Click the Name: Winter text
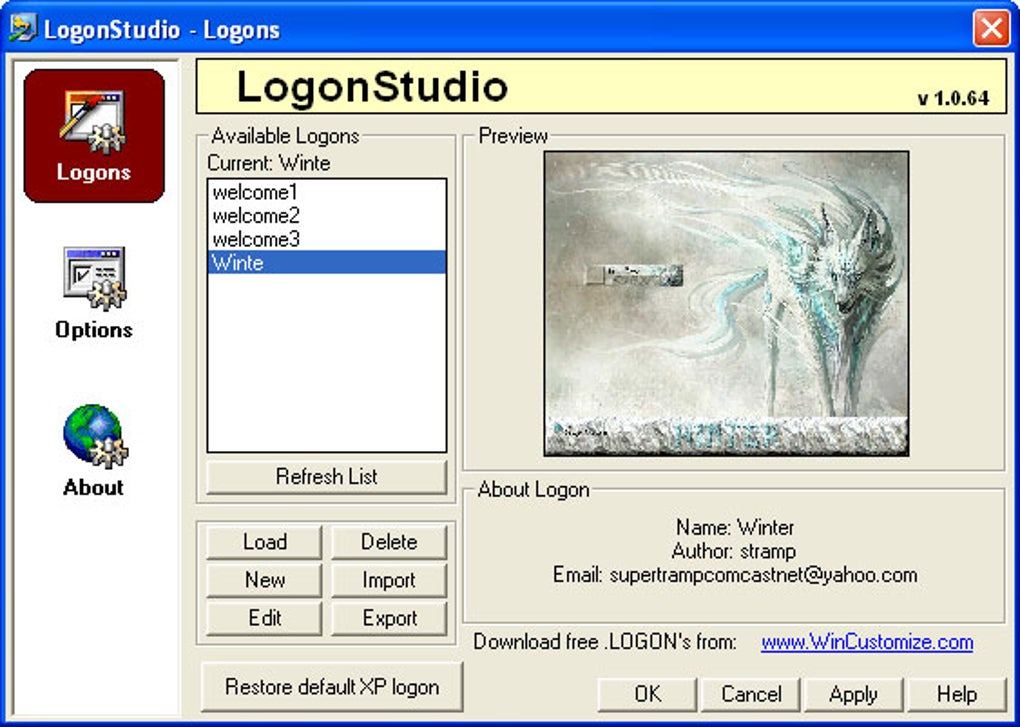The image size is (1020, 727). pos(734,527)
